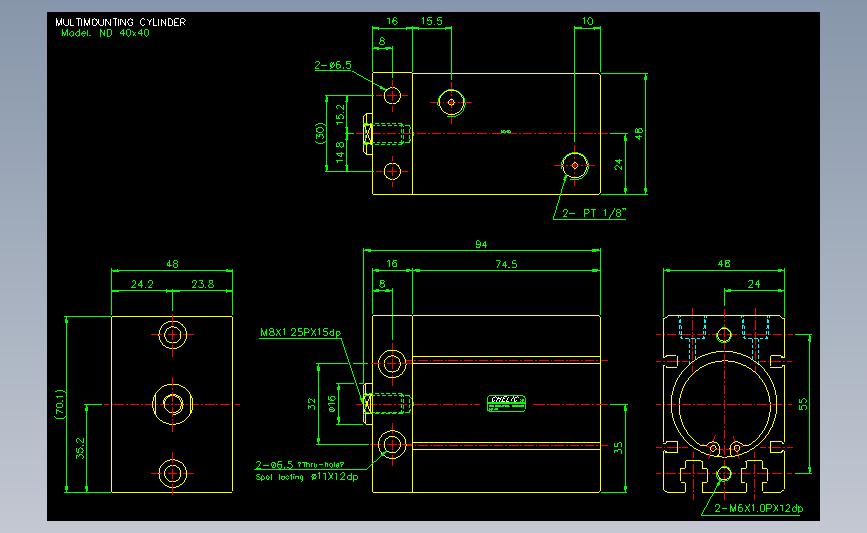The height and width of the screenshot is (533, 867).
Task: Click the 14.8 dimension text
Action: [x=340, y=151]
